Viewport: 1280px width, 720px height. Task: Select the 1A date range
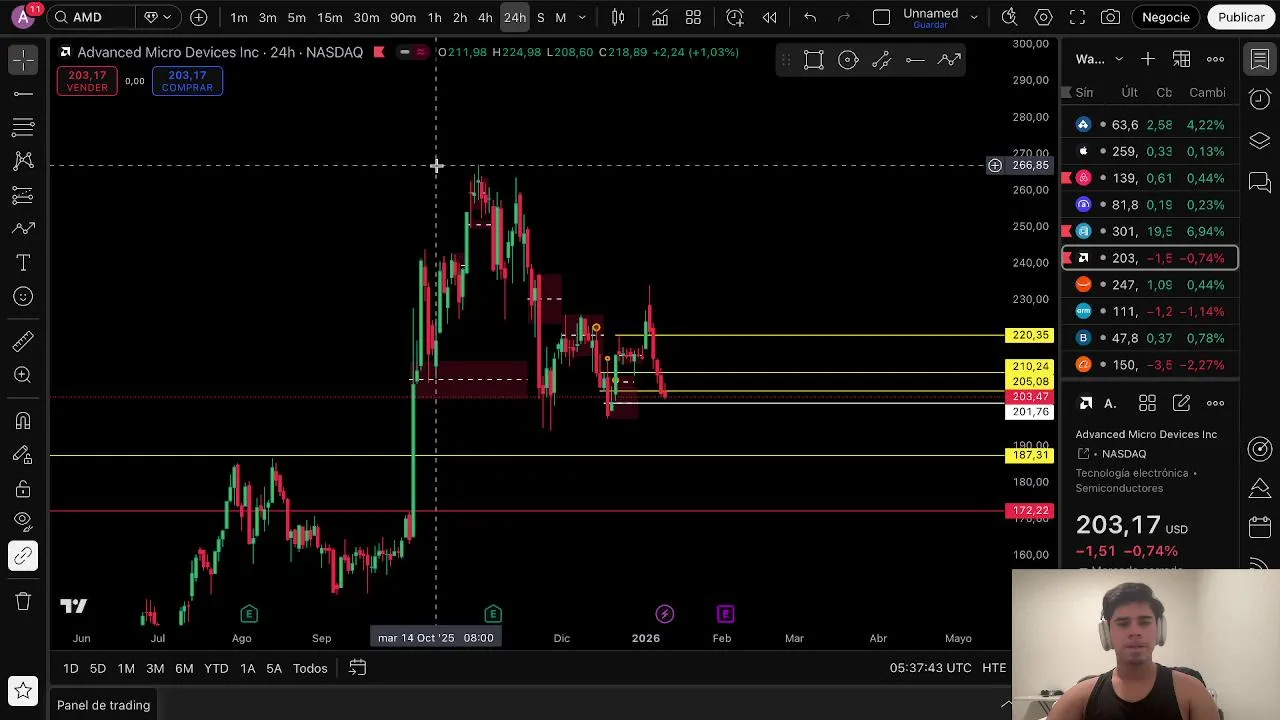247,668
